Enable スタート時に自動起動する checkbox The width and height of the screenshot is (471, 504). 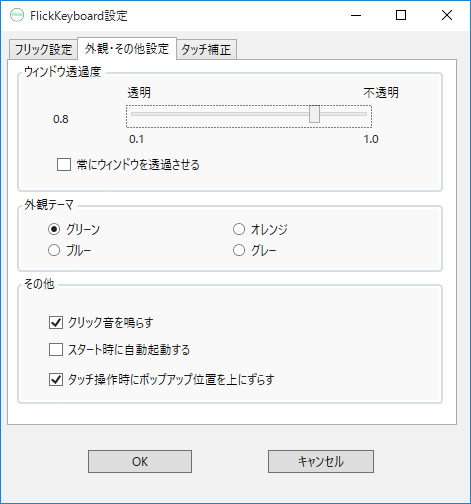pos(56,350)
